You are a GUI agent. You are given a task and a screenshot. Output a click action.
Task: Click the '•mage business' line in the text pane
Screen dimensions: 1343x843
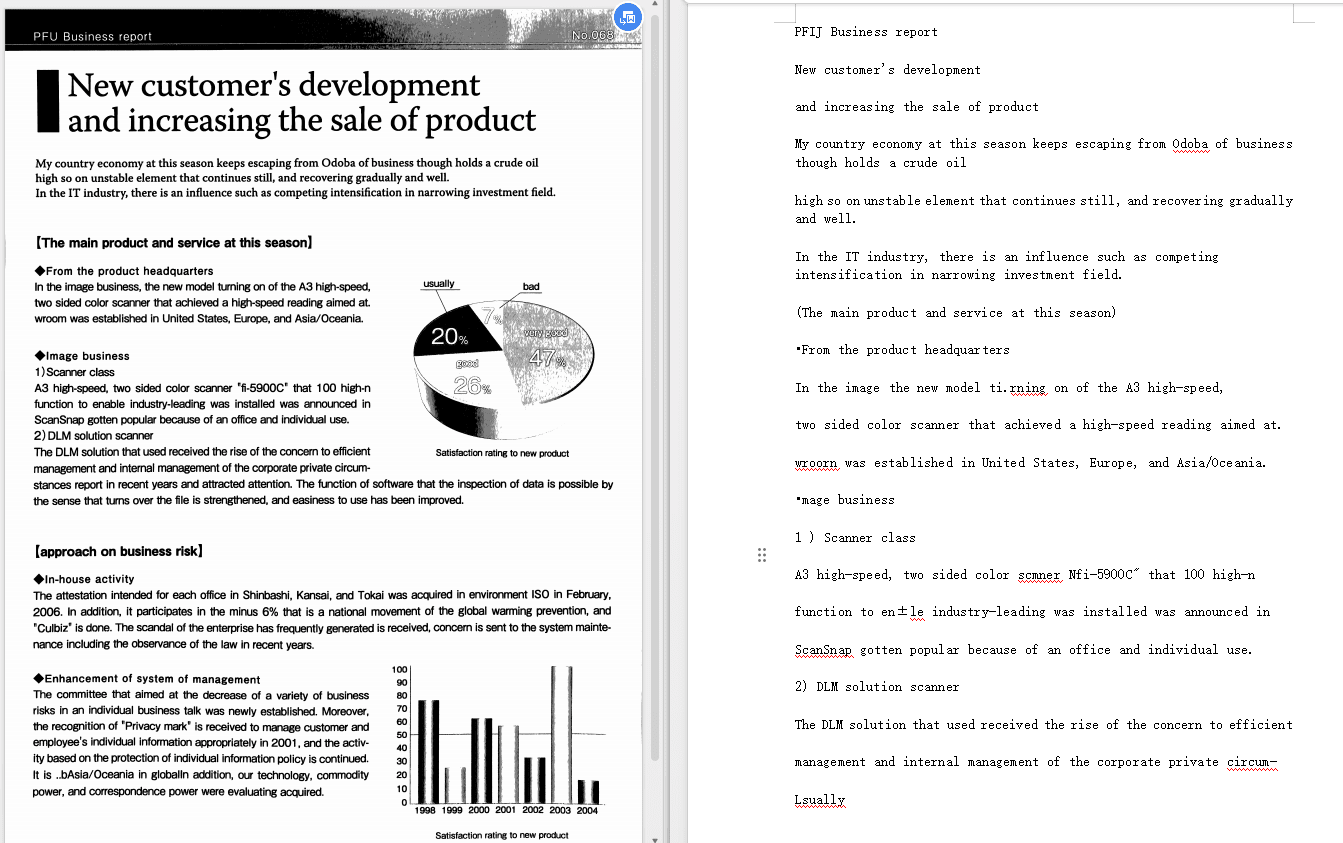pyautogui.click(x=845, y=500)
